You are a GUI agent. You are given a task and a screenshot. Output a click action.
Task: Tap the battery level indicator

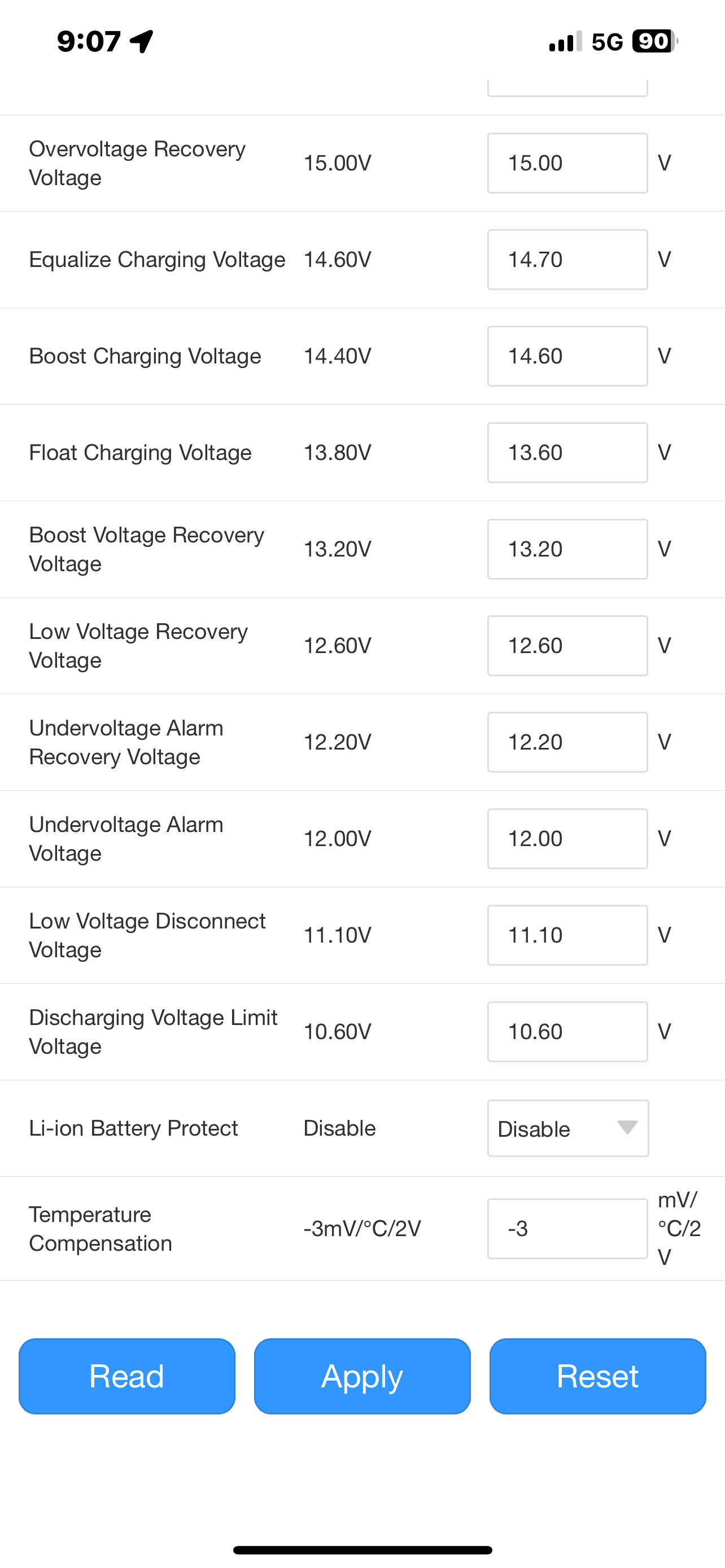[655, 41]
